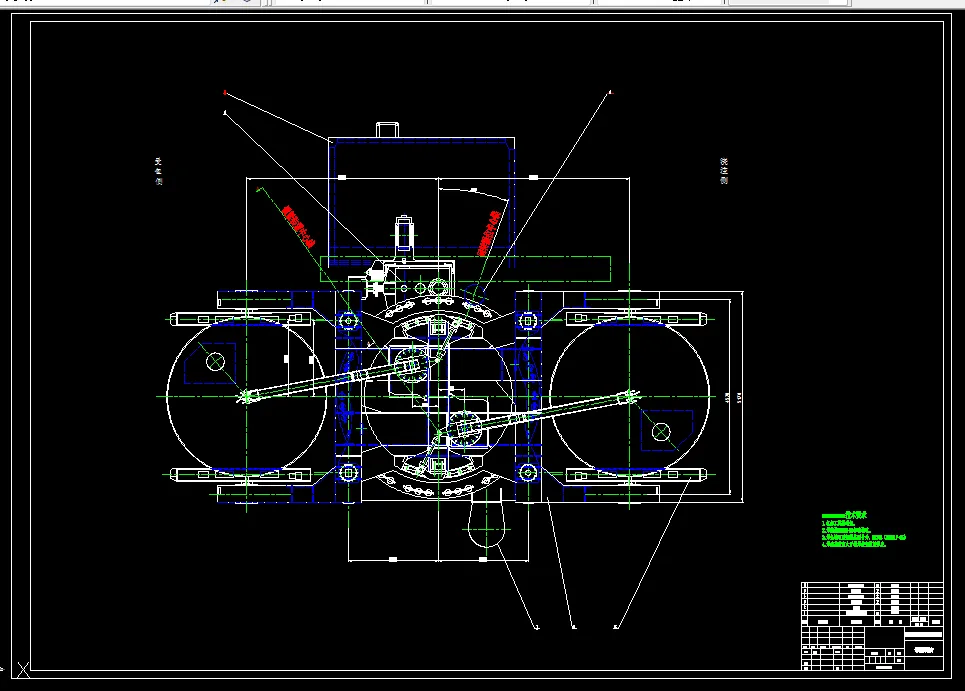
Task: Select the vertical text label on the left side
Action: point(158,171)
